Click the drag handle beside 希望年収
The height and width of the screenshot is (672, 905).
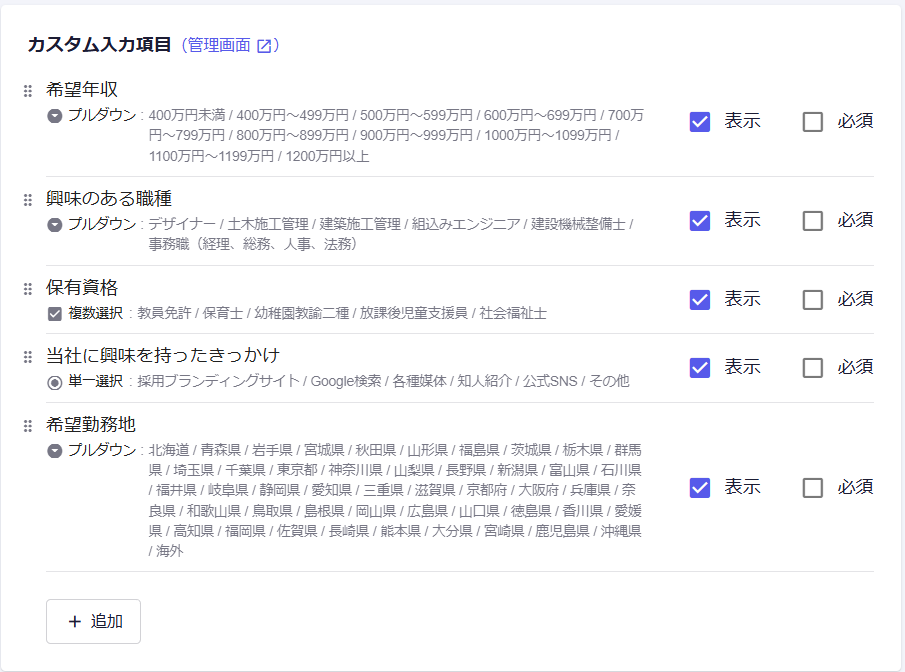[x=28, y=91]
